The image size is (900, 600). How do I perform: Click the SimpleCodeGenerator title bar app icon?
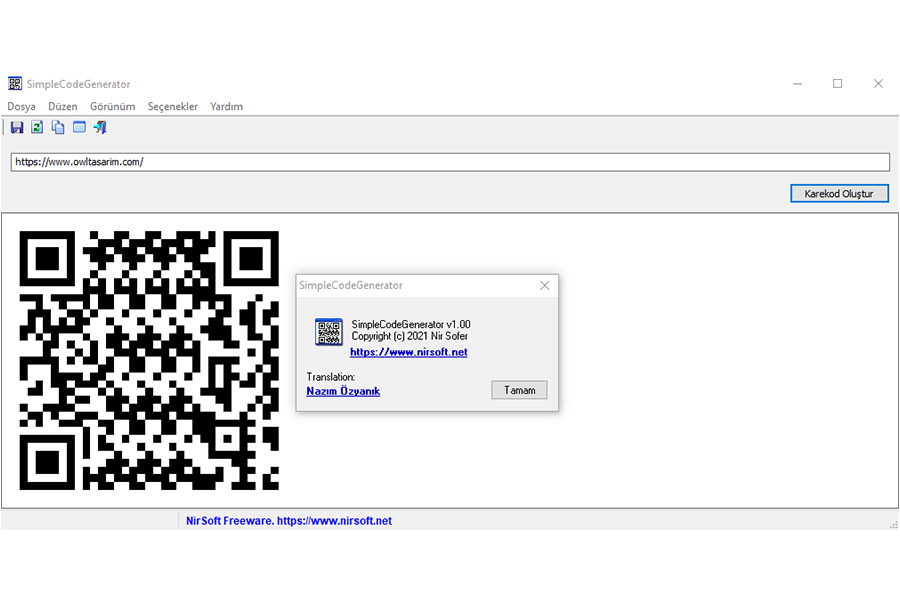click(15, 84)
